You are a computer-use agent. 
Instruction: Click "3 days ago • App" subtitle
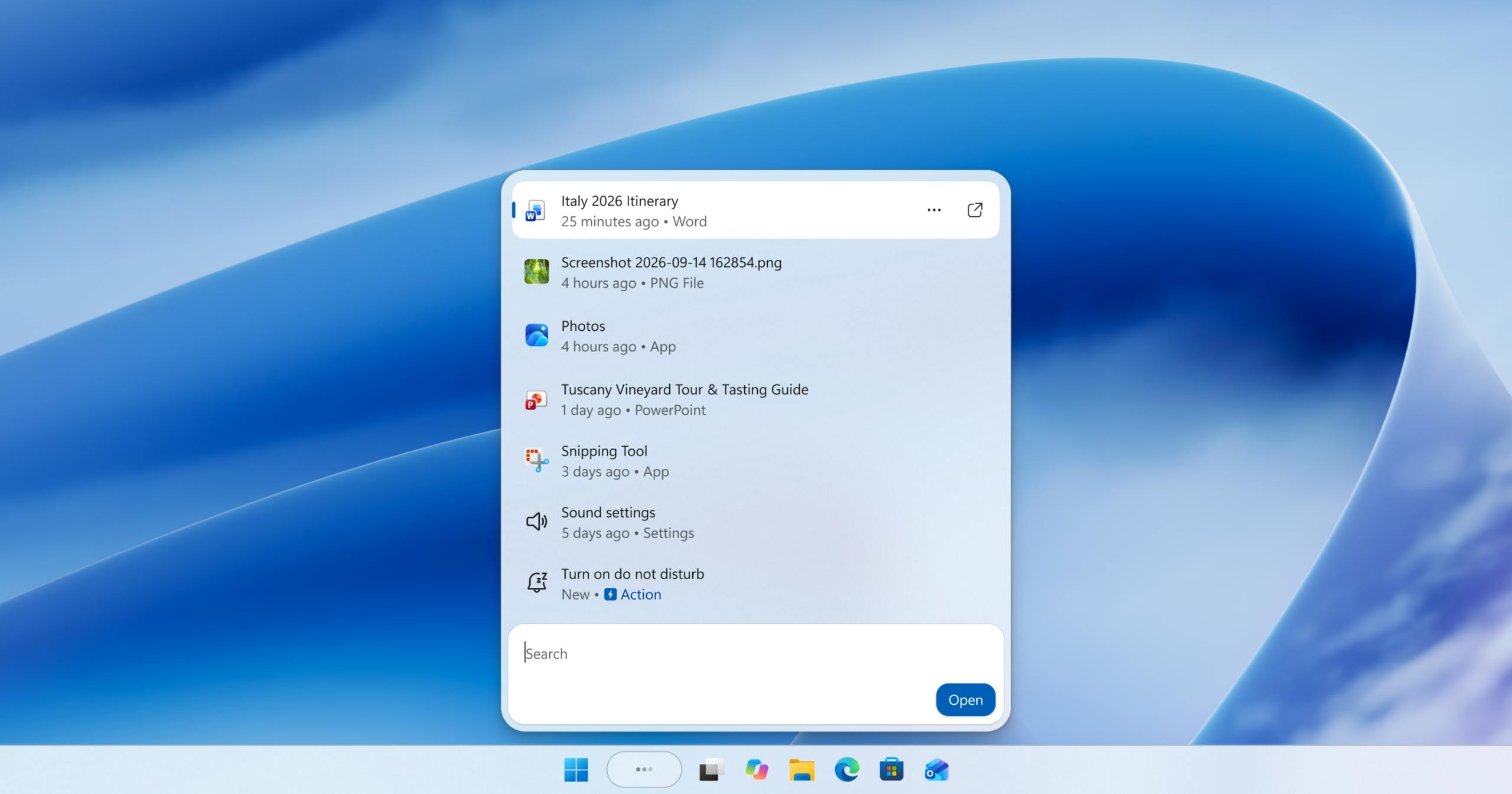(615, 471)
